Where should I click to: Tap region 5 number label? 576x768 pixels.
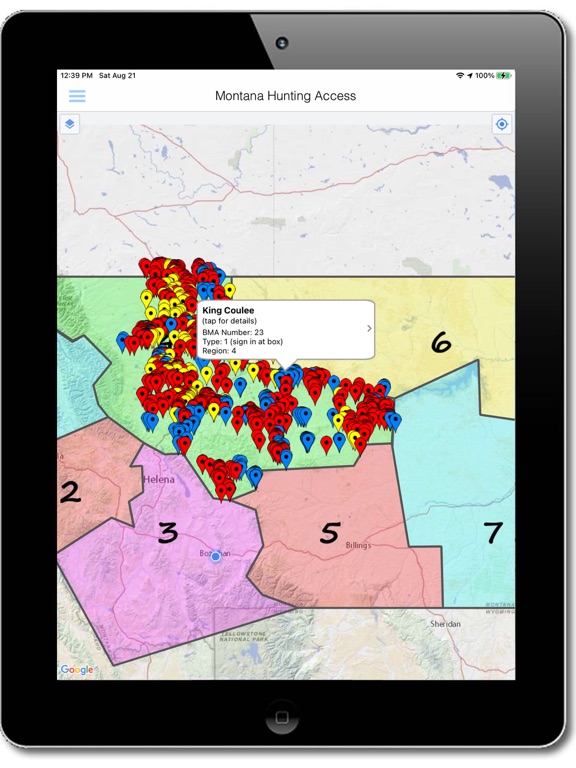click(330, 532)
